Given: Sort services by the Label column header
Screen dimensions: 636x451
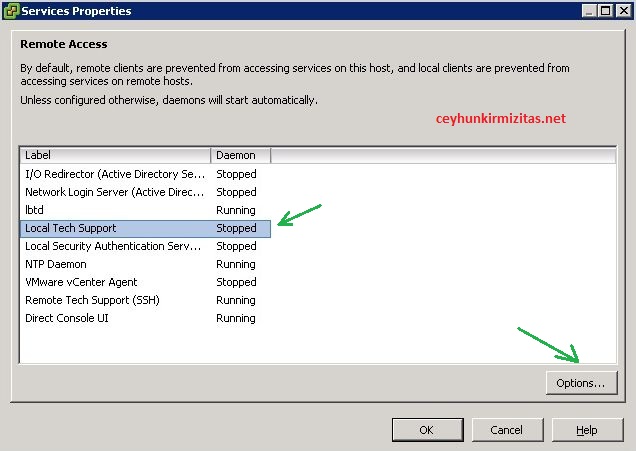Looking at the screenshot, I should click(x=115, y=155).
